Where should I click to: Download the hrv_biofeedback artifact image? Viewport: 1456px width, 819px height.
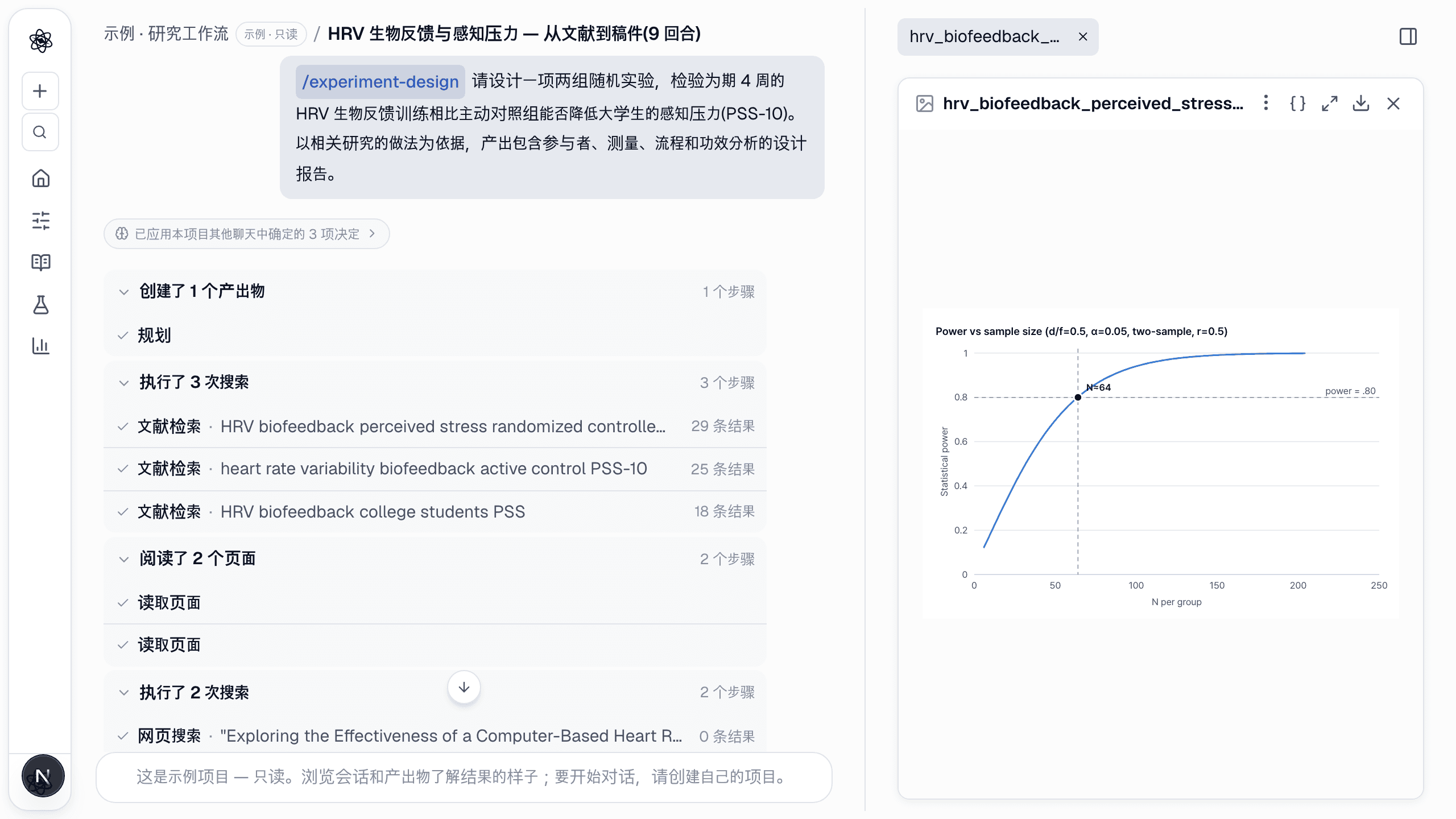[1361, 104]
